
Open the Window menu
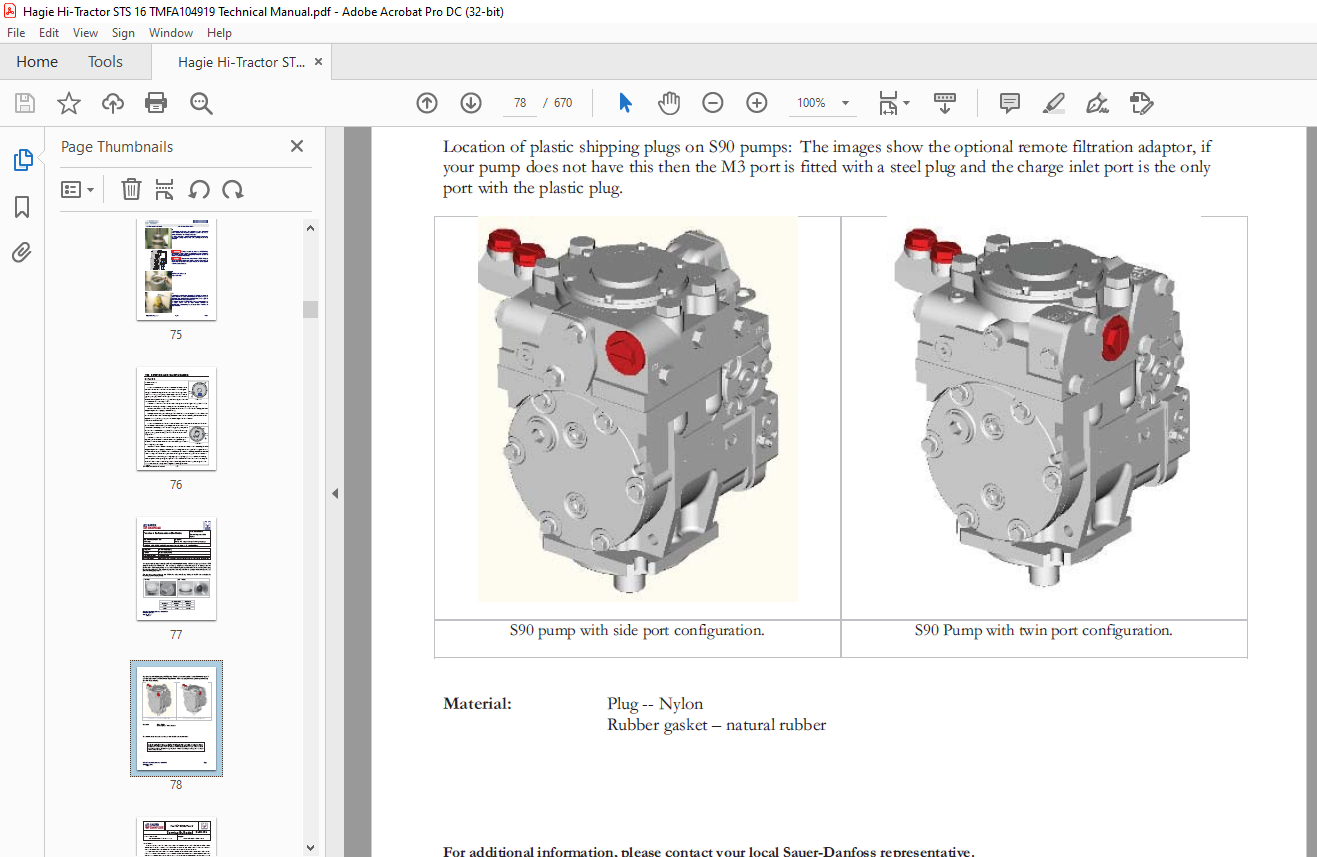[x=171, y=33]
